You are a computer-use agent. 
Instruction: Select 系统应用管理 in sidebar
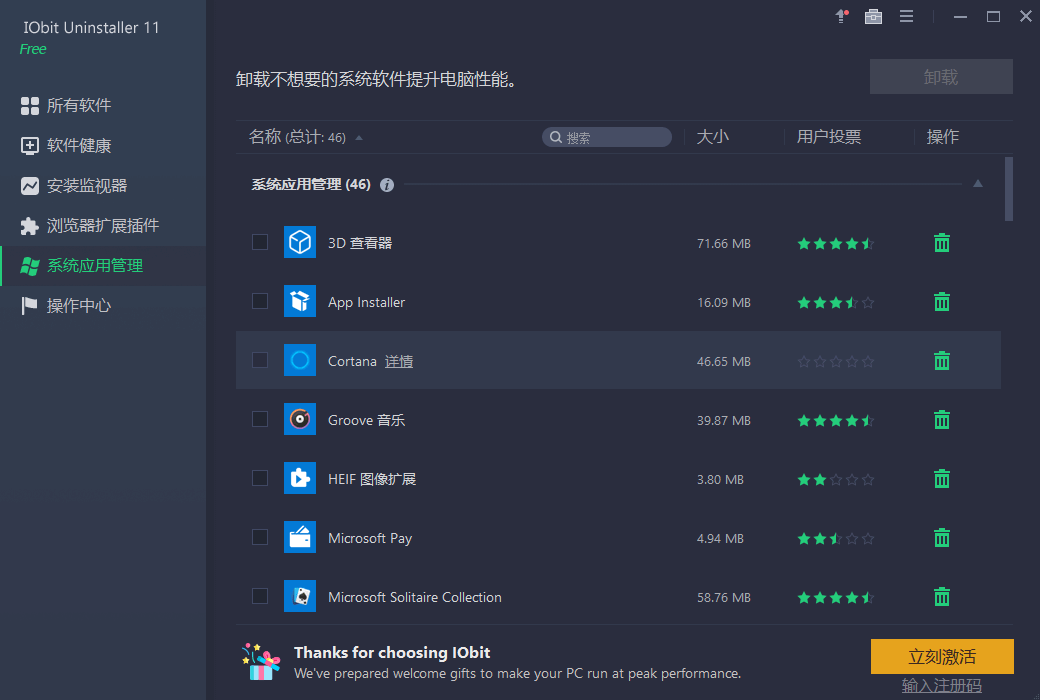(103, 266)
